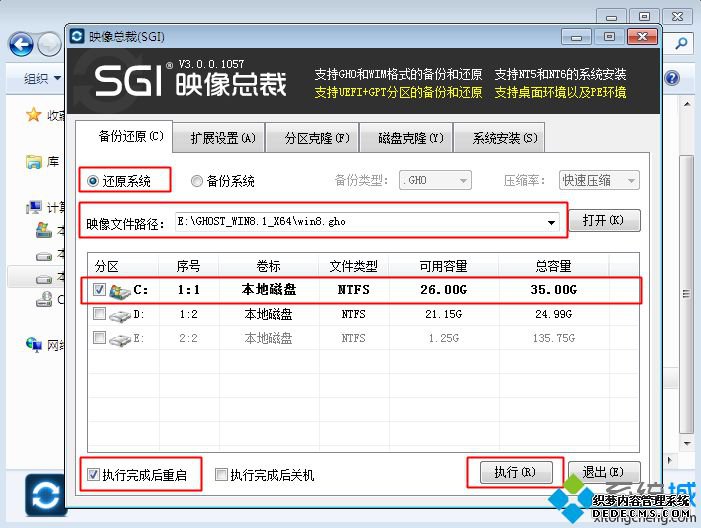
Task: Click the SGI application icon in Explorer details pane
Action: coord(45,495)
